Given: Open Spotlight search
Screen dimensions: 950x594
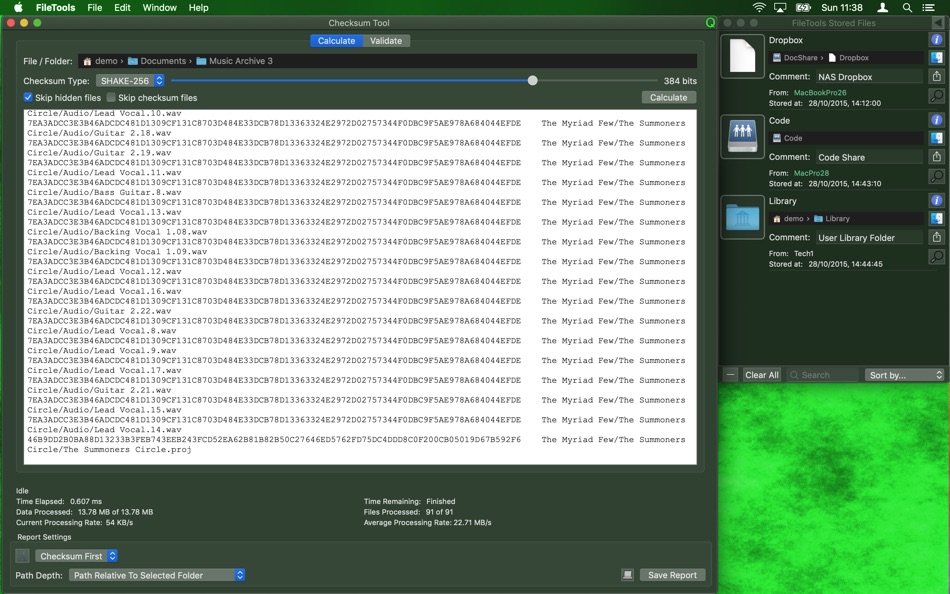Looking at the screenshot, I should 906,7.
